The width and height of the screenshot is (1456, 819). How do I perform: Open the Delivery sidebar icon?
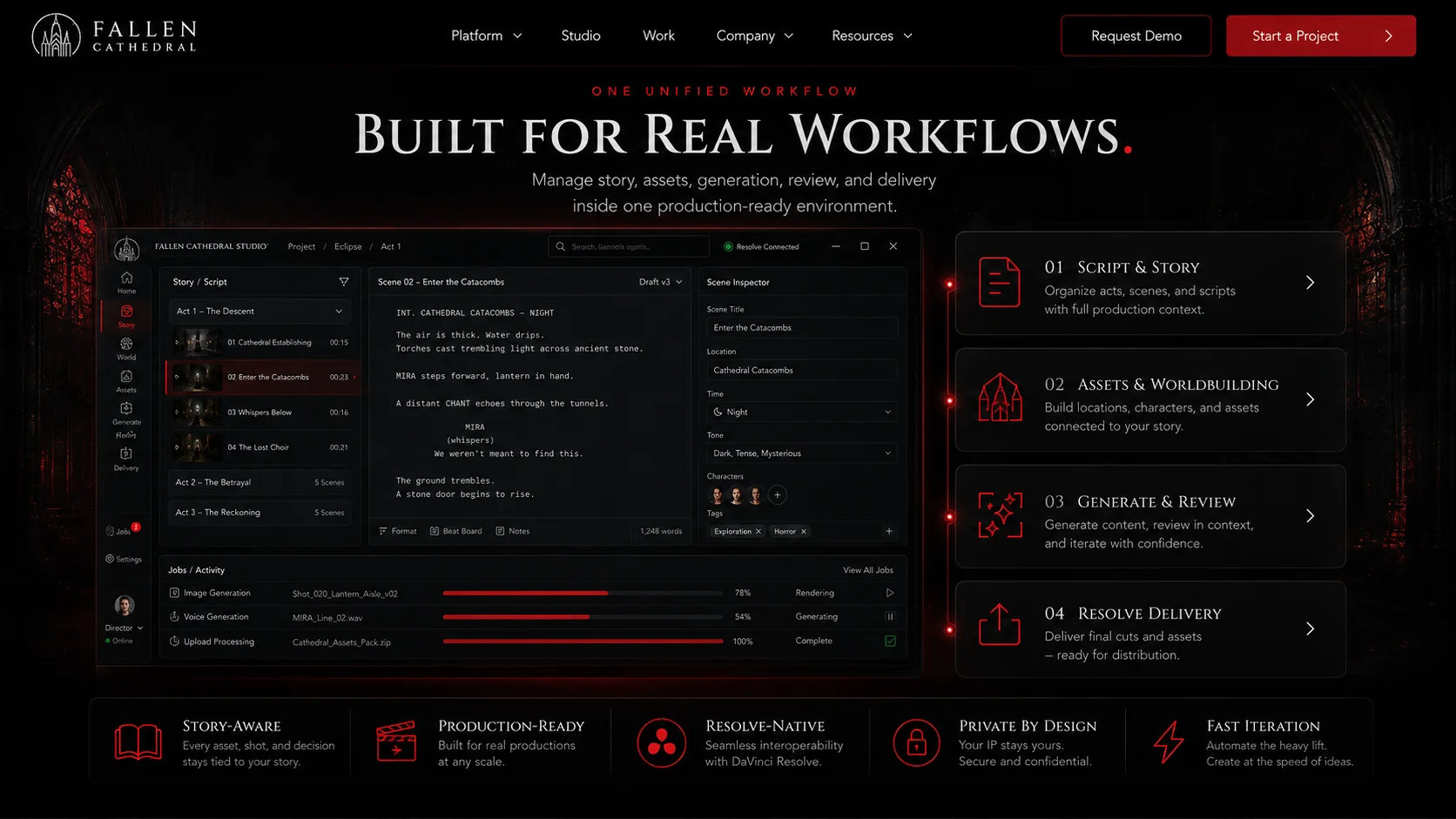click(126, 459)
